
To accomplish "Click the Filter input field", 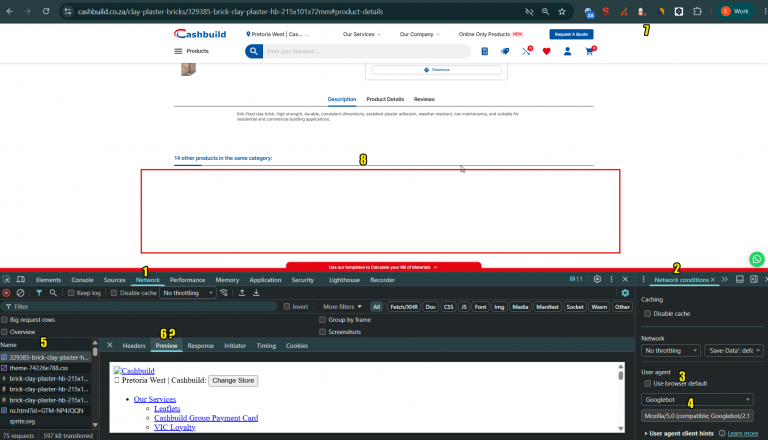I will [140, 307].
